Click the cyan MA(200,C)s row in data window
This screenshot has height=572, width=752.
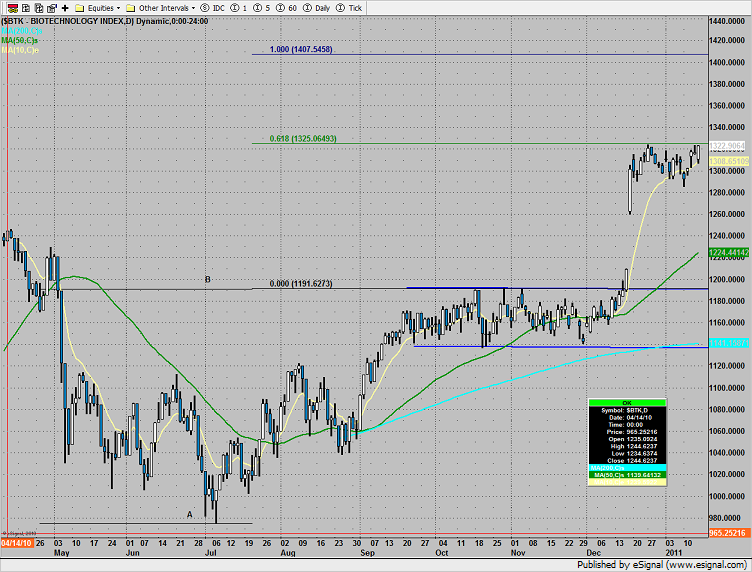(x=627, y=468)
